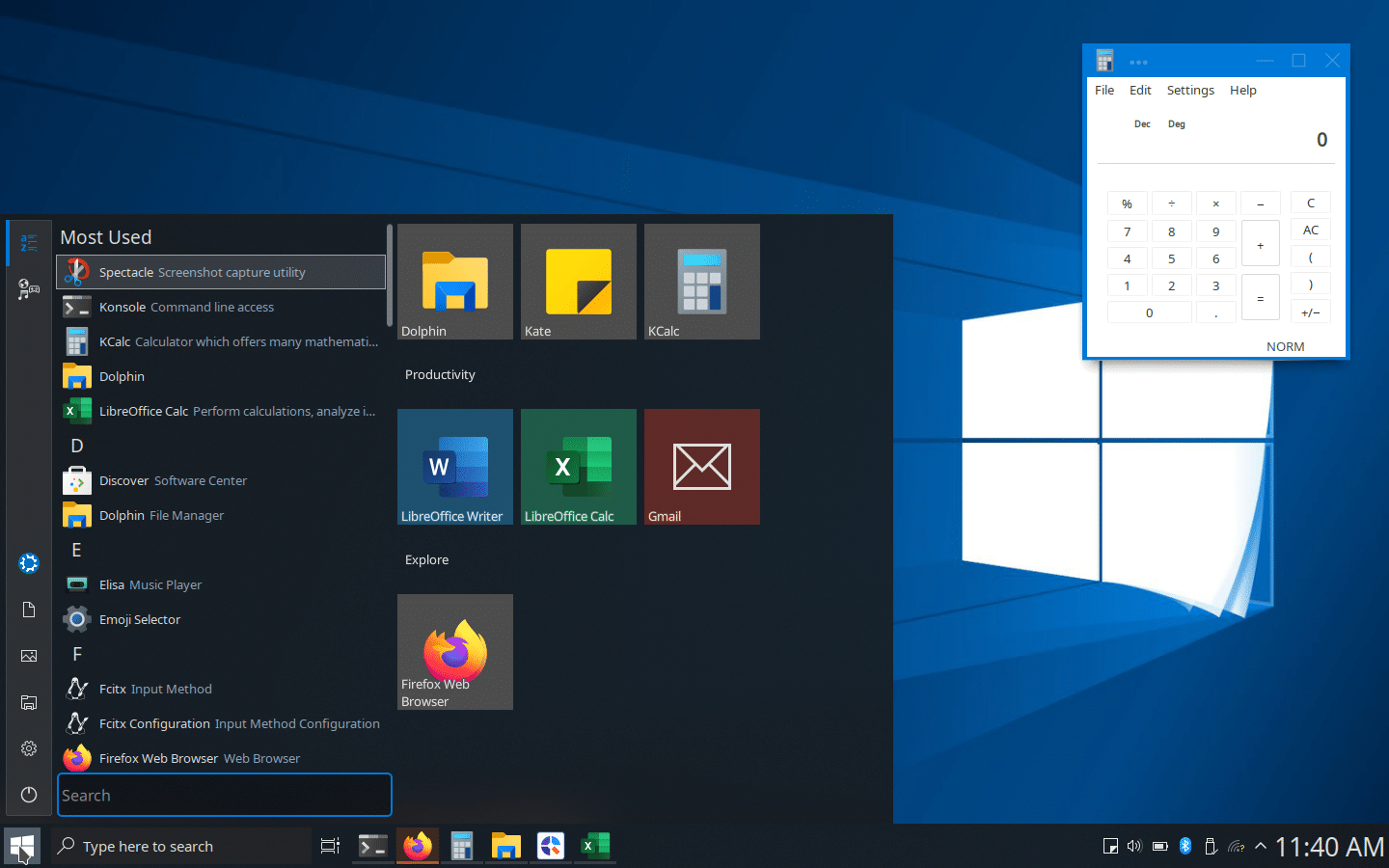Open the Gmail tile

click(x=702, y=467)
